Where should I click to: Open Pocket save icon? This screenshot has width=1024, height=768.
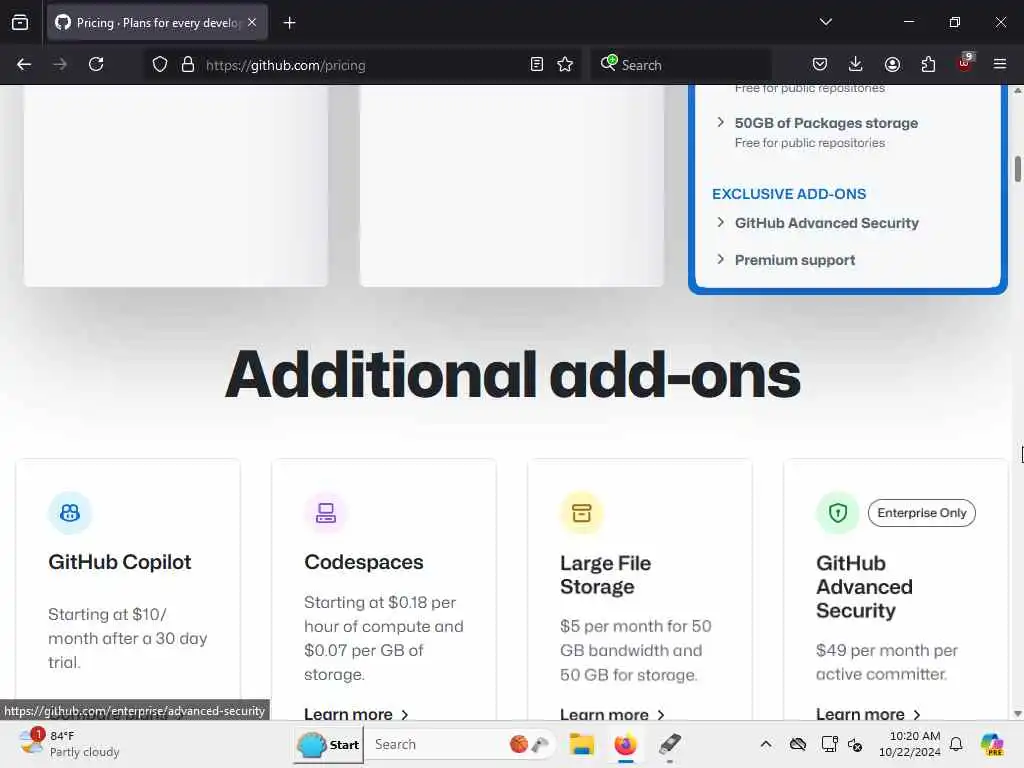(820, 65)
